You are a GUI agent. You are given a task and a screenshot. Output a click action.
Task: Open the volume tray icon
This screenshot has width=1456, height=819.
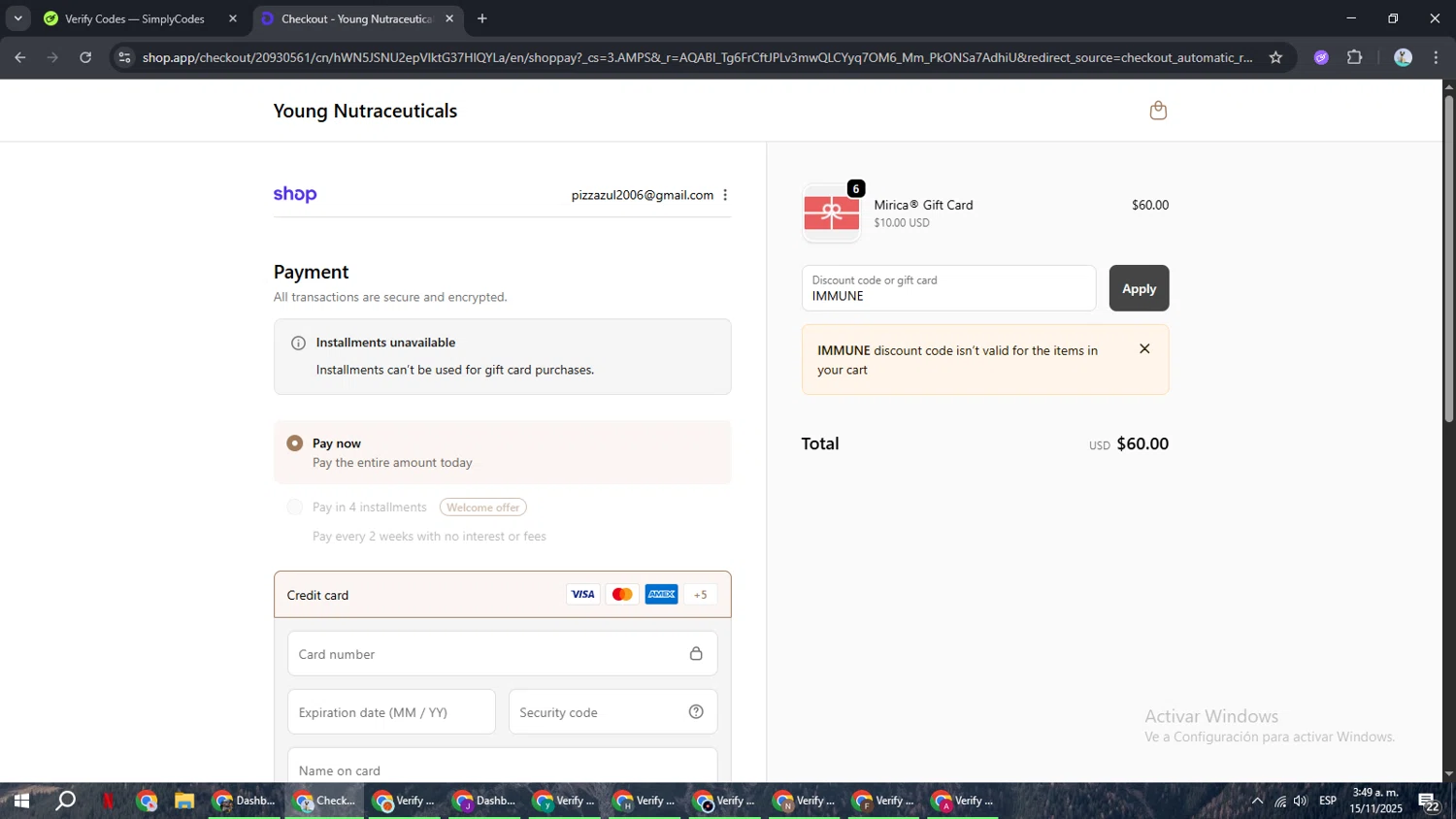point(1301,802)
